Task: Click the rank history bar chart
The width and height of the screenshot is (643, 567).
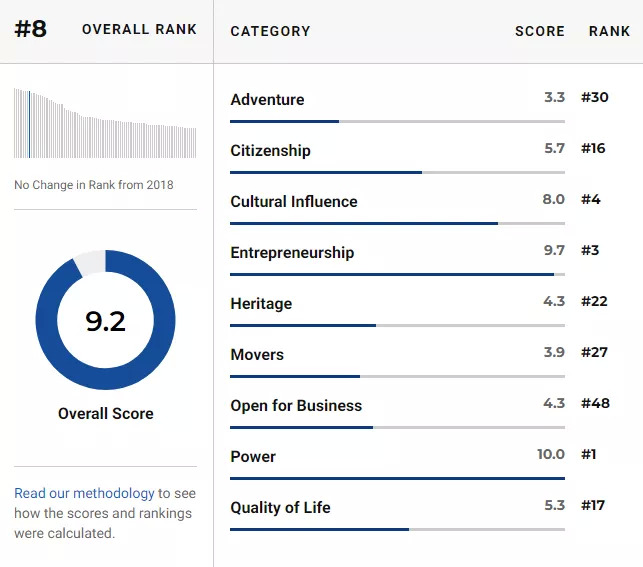Action: [x=105, y=124]
